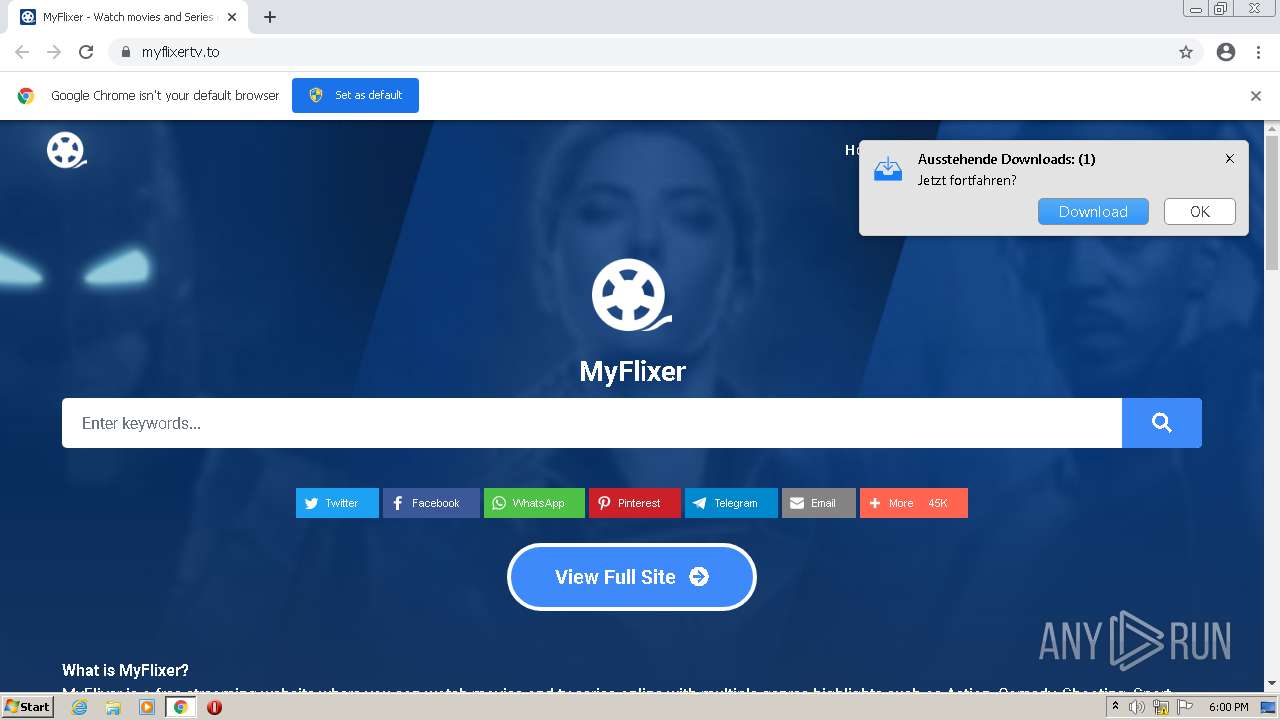
Task: Share on Twitter
Action: (337, 503)
